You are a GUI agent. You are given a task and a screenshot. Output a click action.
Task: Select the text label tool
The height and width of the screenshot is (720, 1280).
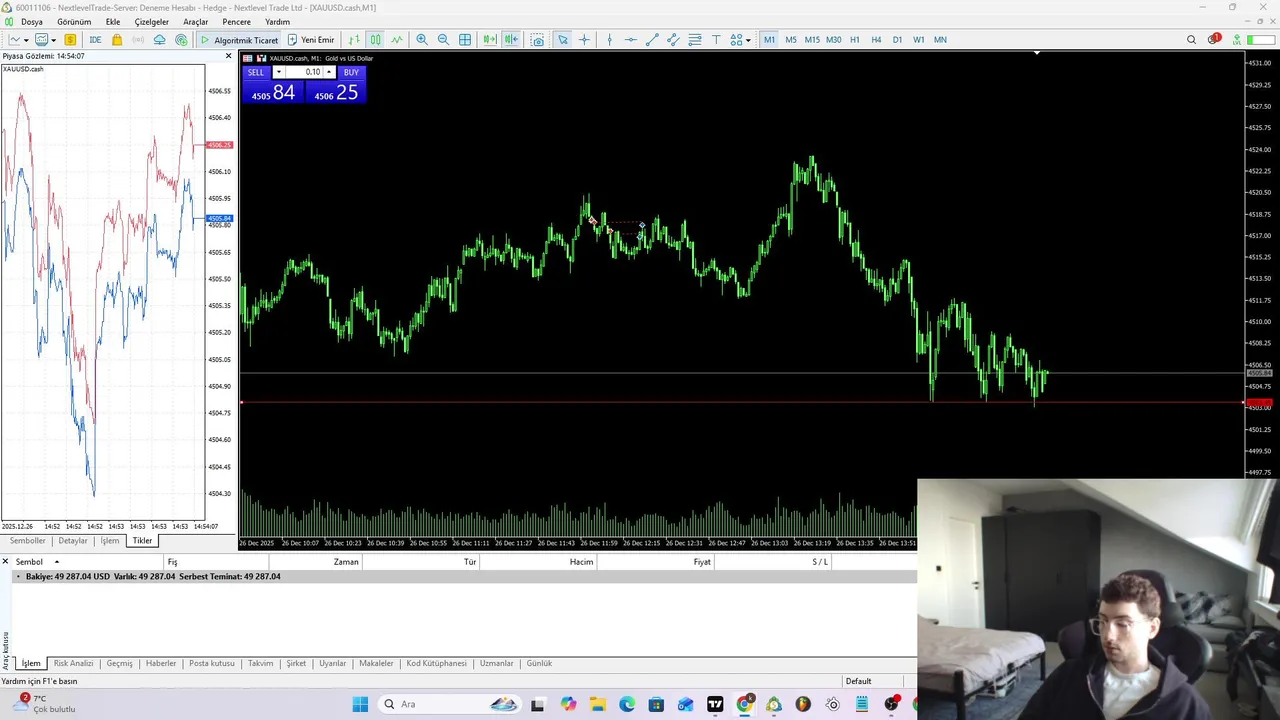[716, 40]
